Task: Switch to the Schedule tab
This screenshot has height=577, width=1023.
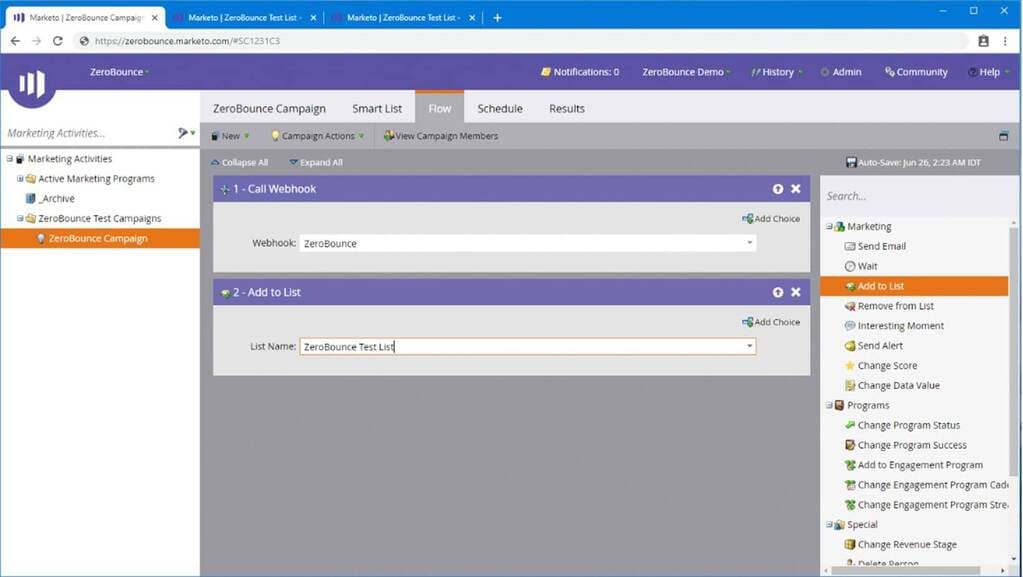Action: (500, 108)
